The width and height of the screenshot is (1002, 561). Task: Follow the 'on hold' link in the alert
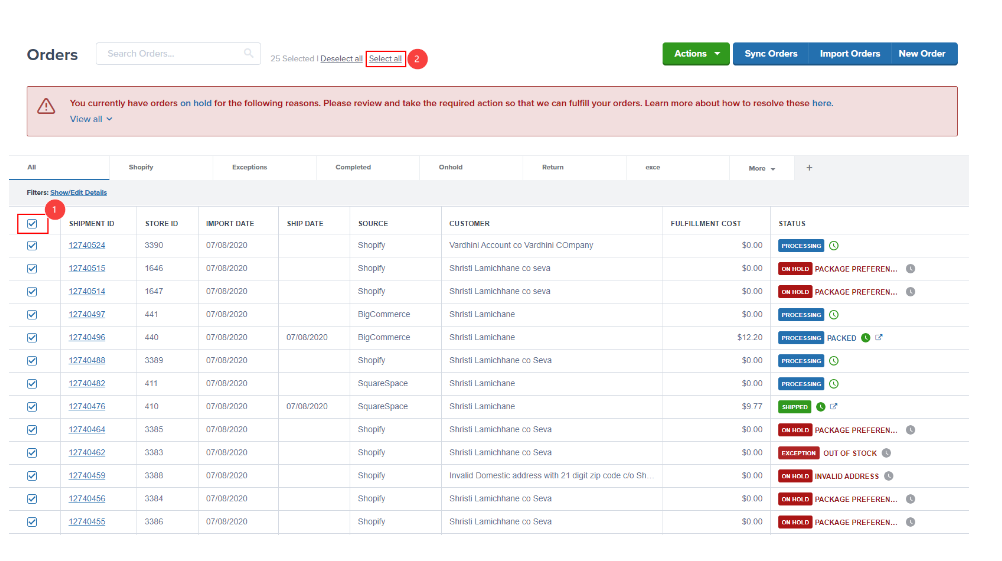pos(196,103)
